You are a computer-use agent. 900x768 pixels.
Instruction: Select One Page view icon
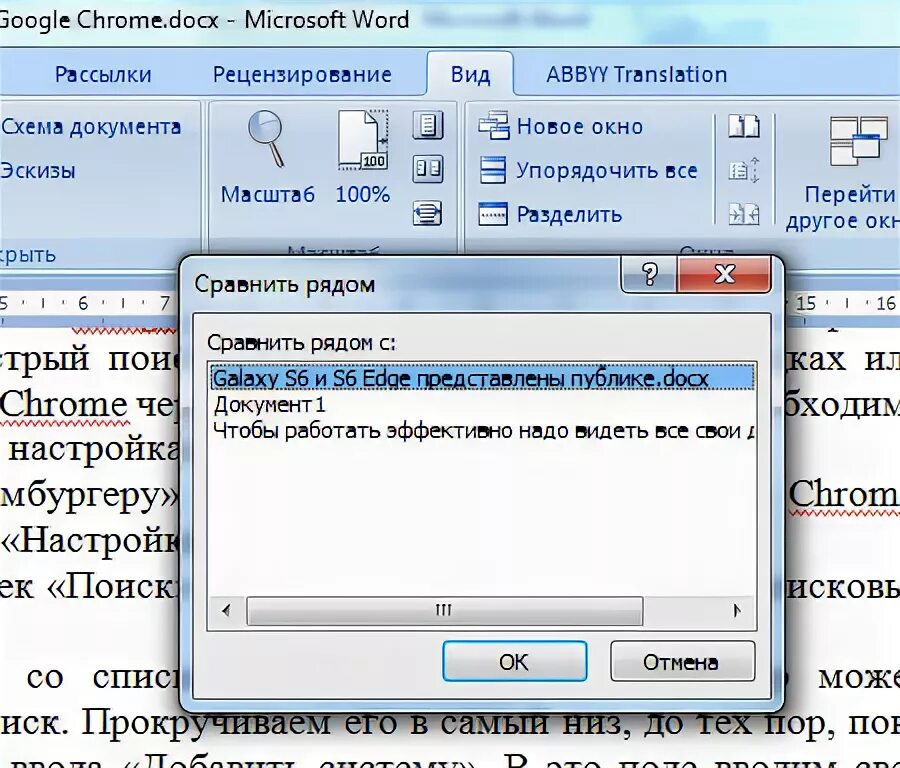428,125
